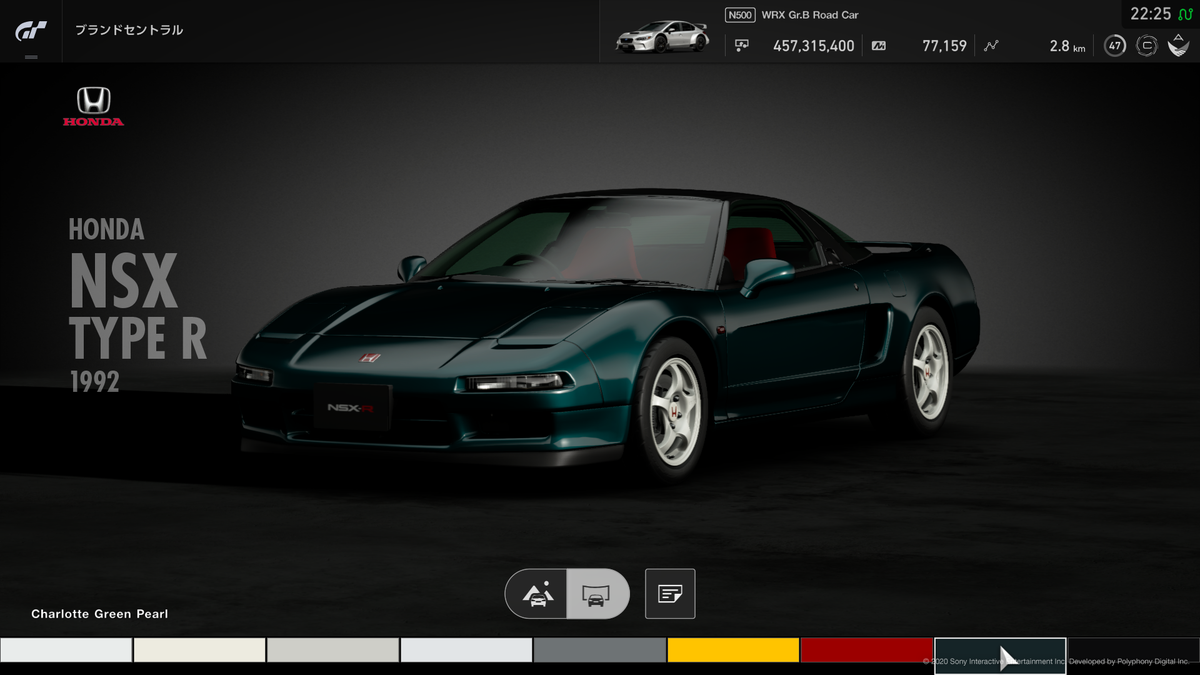Screen dimensions: 1200x675
Task: Click the mileage points icon beside 77,159
Action: 879,45
